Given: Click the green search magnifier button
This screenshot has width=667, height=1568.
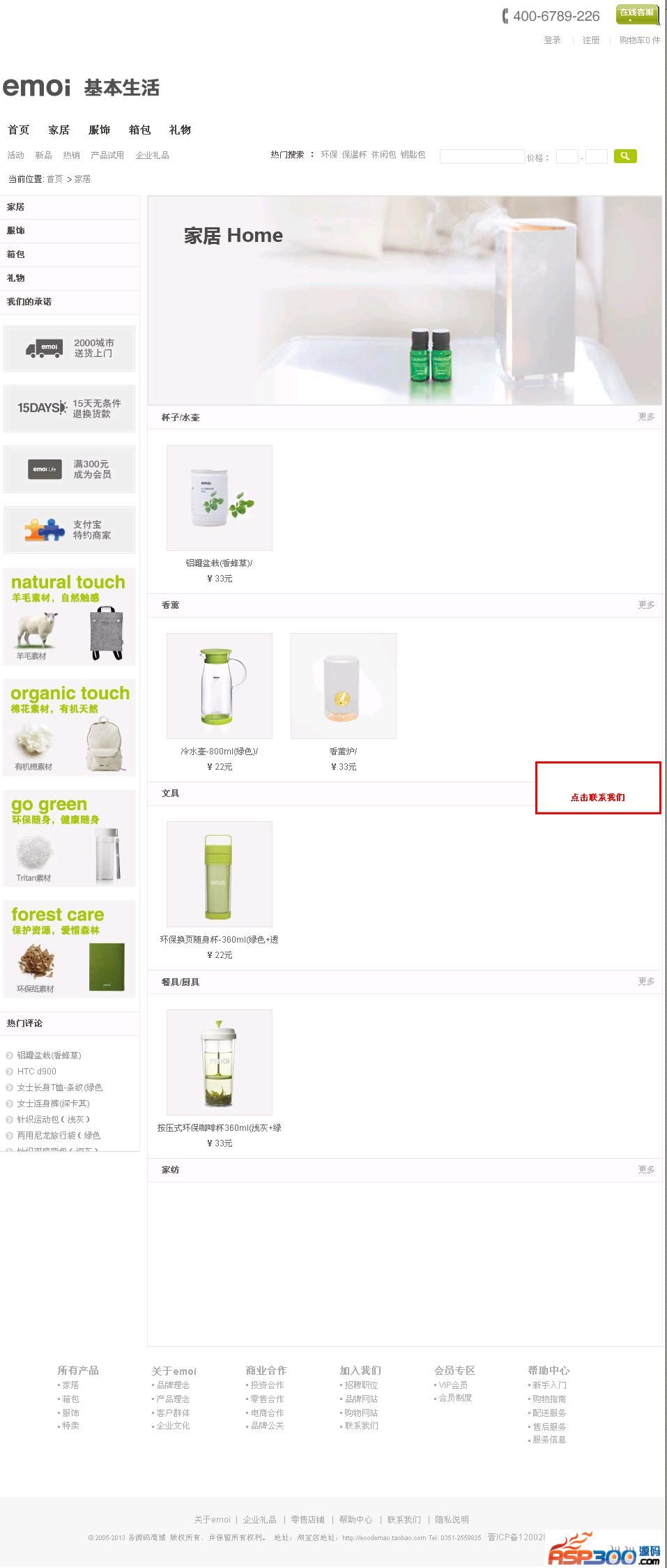Looking at the screenshot, I should 625,156.
